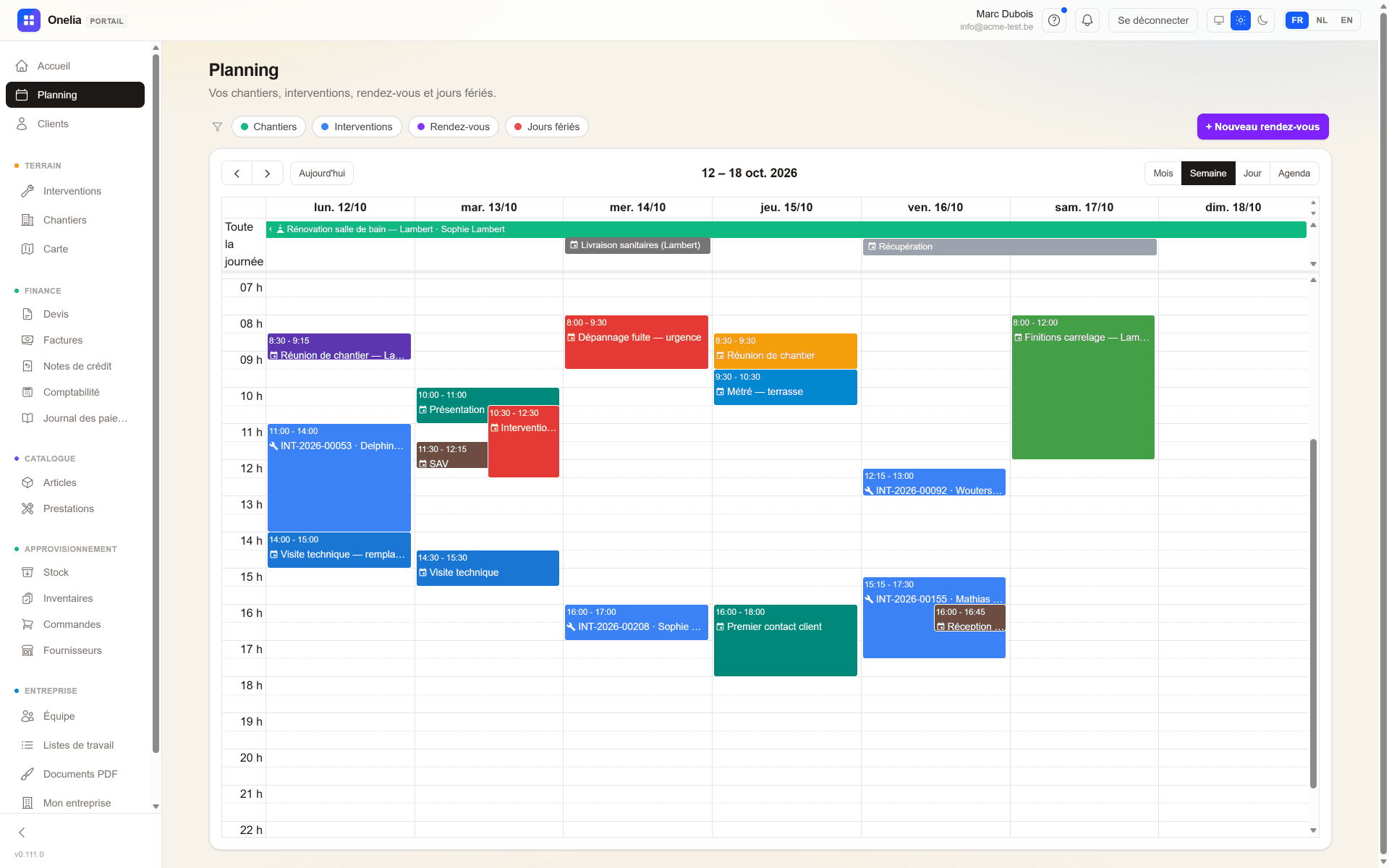Click sidebar vertical scrollbar thumb

click(x=156, y=404)
